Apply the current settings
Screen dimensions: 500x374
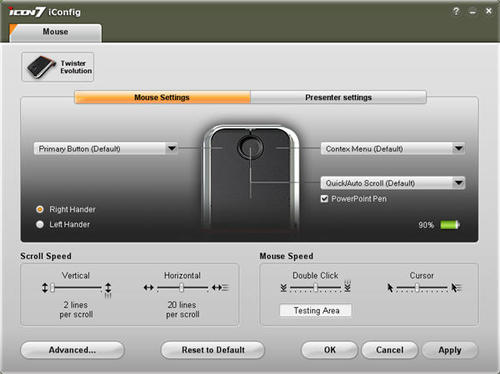(x=450, y=350)
